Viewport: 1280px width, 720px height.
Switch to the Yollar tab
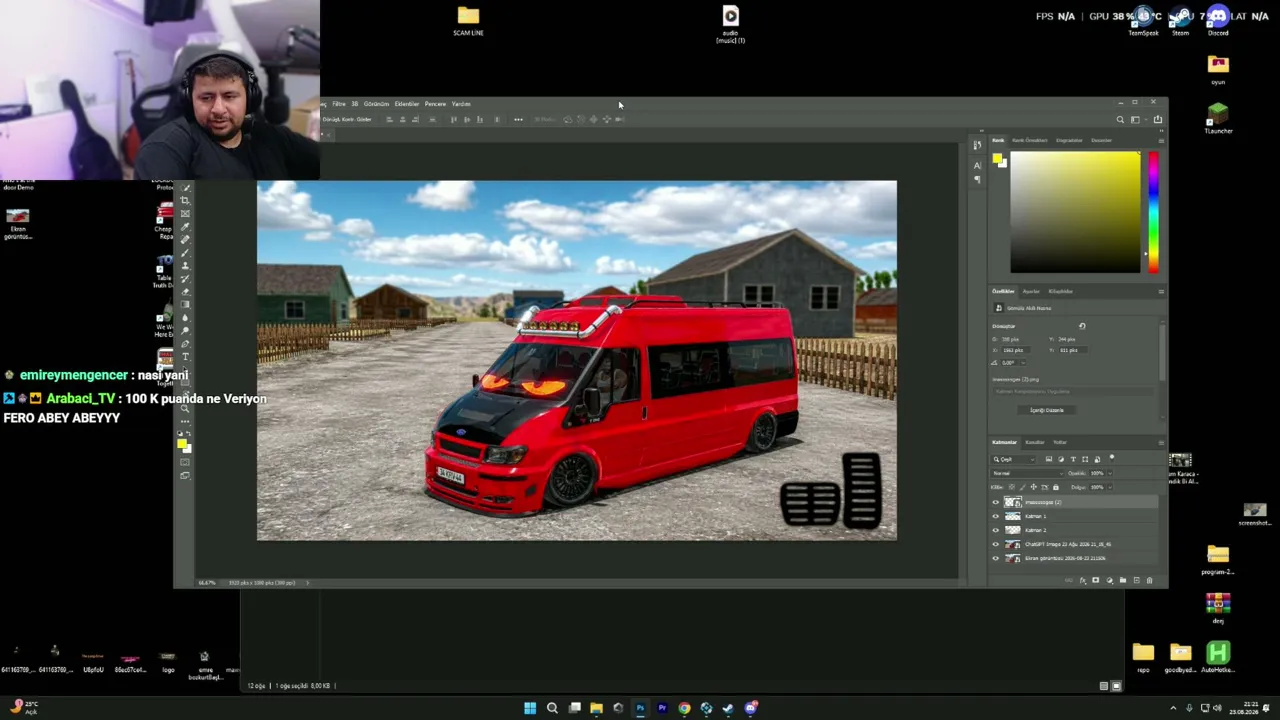pyautogui.click(x=1060, y=442)
